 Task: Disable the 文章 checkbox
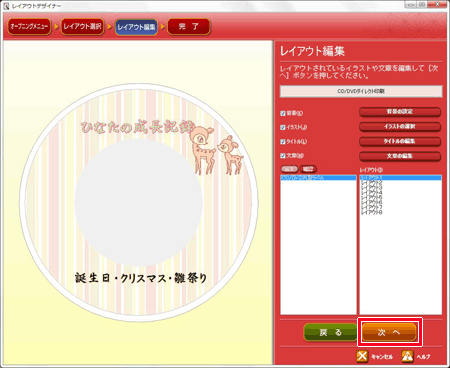(x=283, y=156)
